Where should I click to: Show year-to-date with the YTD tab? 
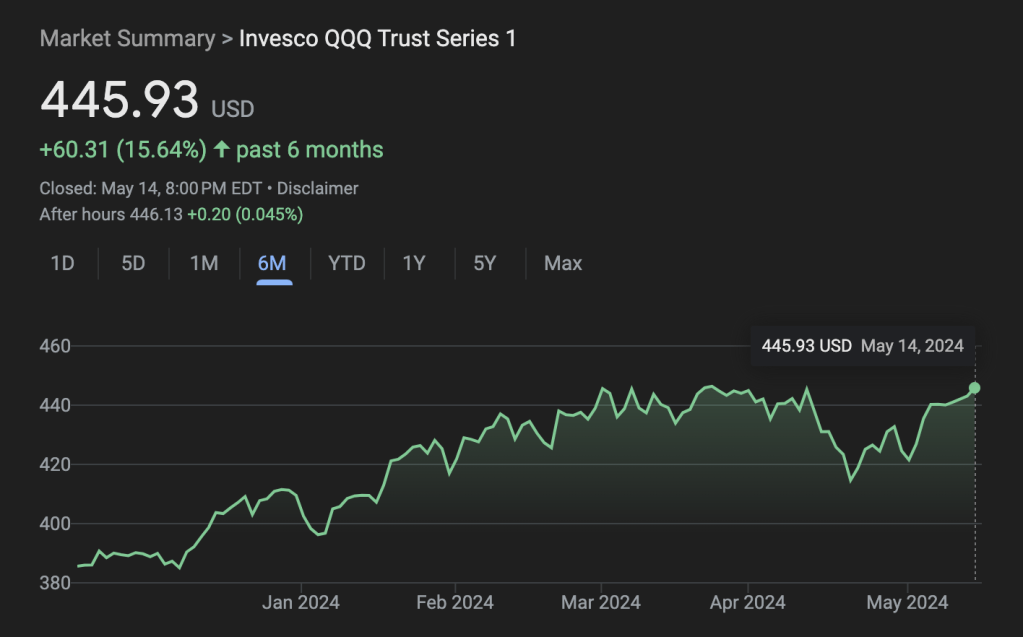tap(347, 264)
